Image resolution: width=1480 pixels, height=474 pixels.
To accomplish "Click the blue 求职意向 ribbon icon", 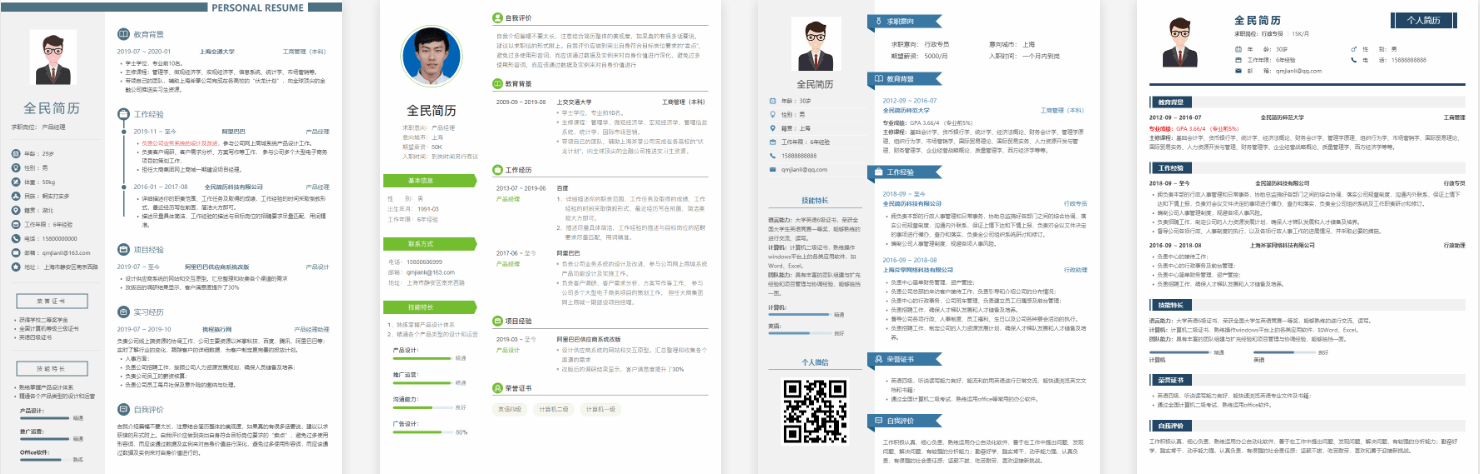I will pyautogui.click(x=864, y=20).
